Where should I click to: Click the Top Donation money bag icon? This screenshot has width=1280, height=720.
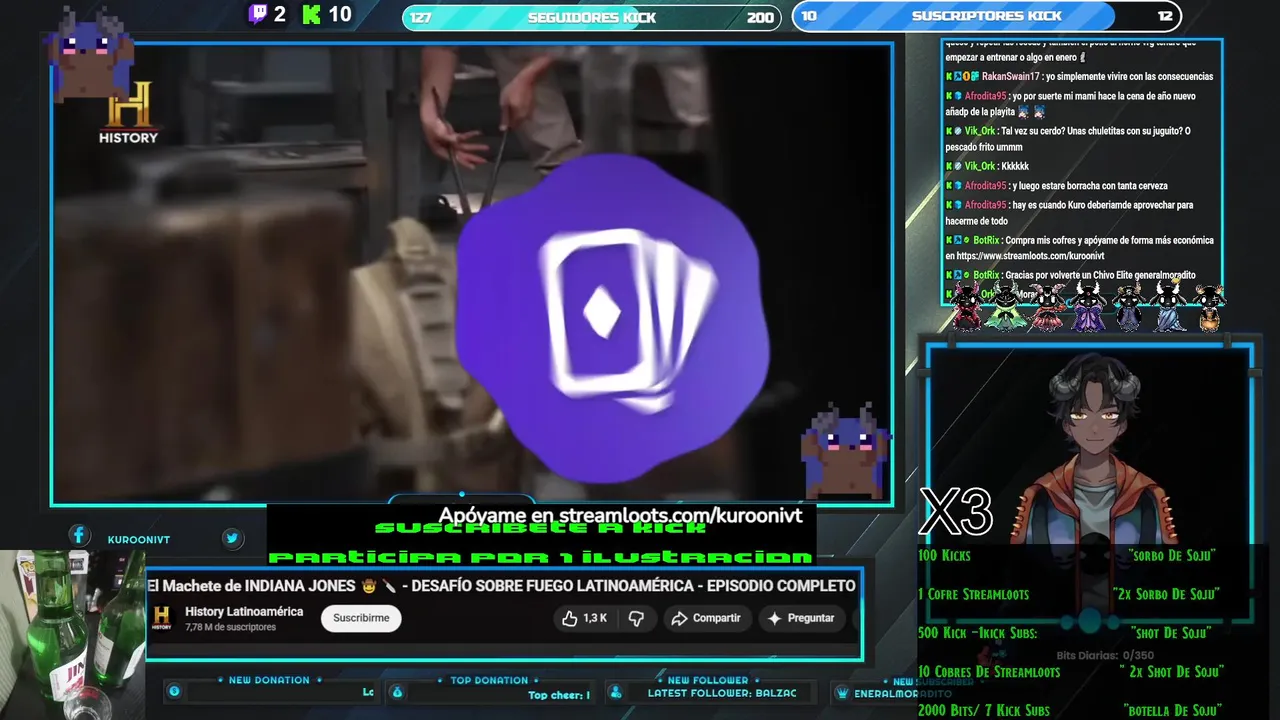(x=396, y=691)
